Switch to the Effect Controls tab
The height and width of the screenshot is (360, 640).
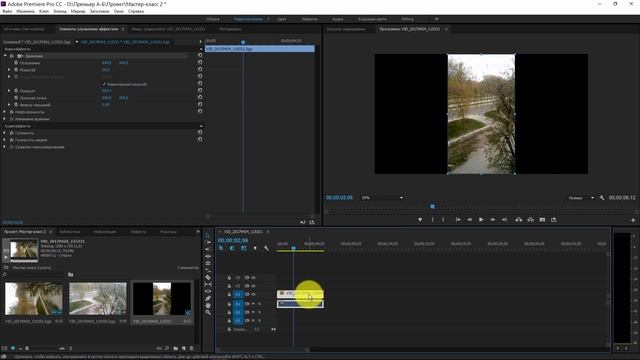(89, 29)
